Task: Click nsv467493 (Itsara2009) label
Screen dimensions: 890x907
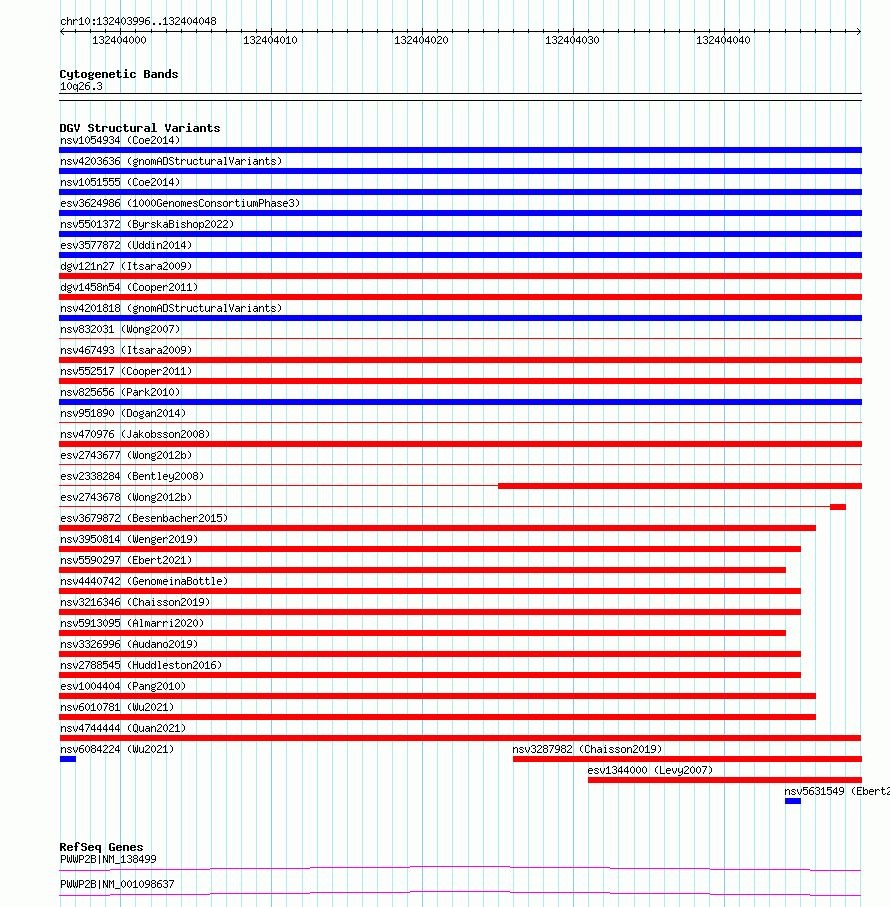Action: (x=125, y=351)
